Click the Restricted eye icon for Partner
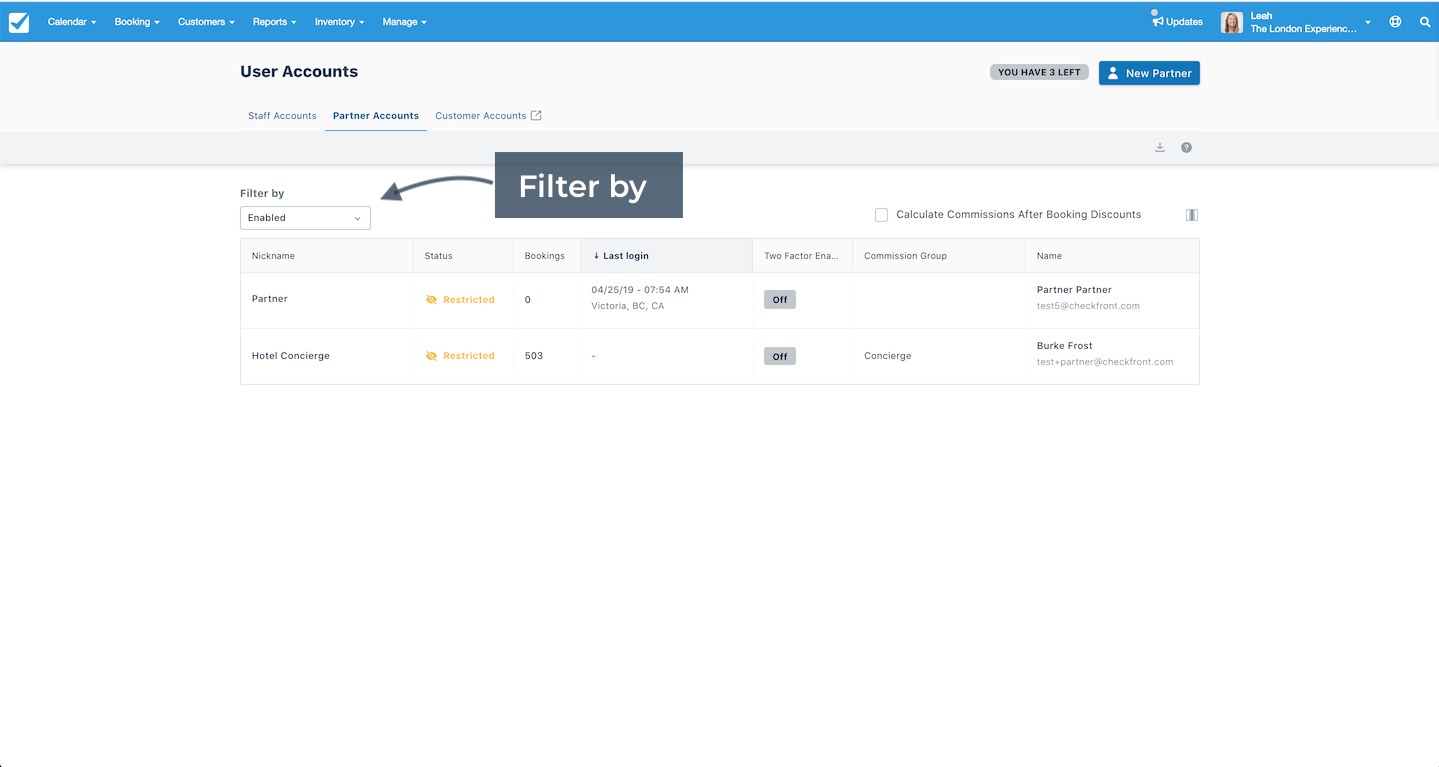Screen dimensions: 1439x767 pos(432,300)
